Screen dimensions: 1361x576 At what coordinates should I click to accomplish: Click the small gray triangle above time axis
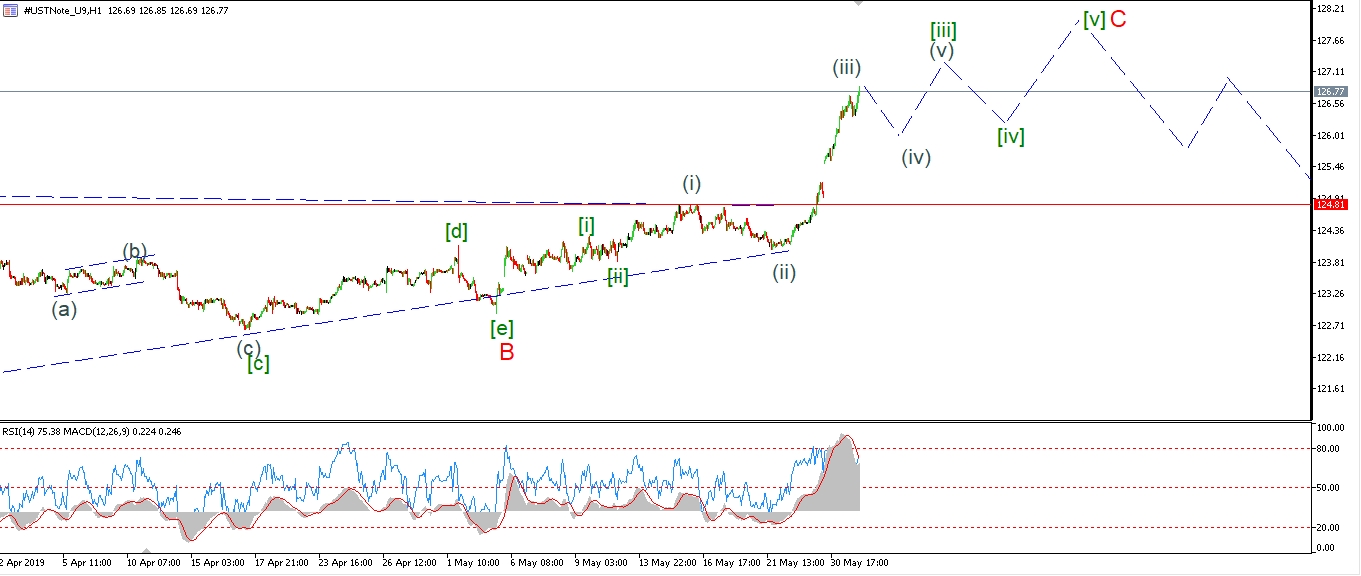147,551
